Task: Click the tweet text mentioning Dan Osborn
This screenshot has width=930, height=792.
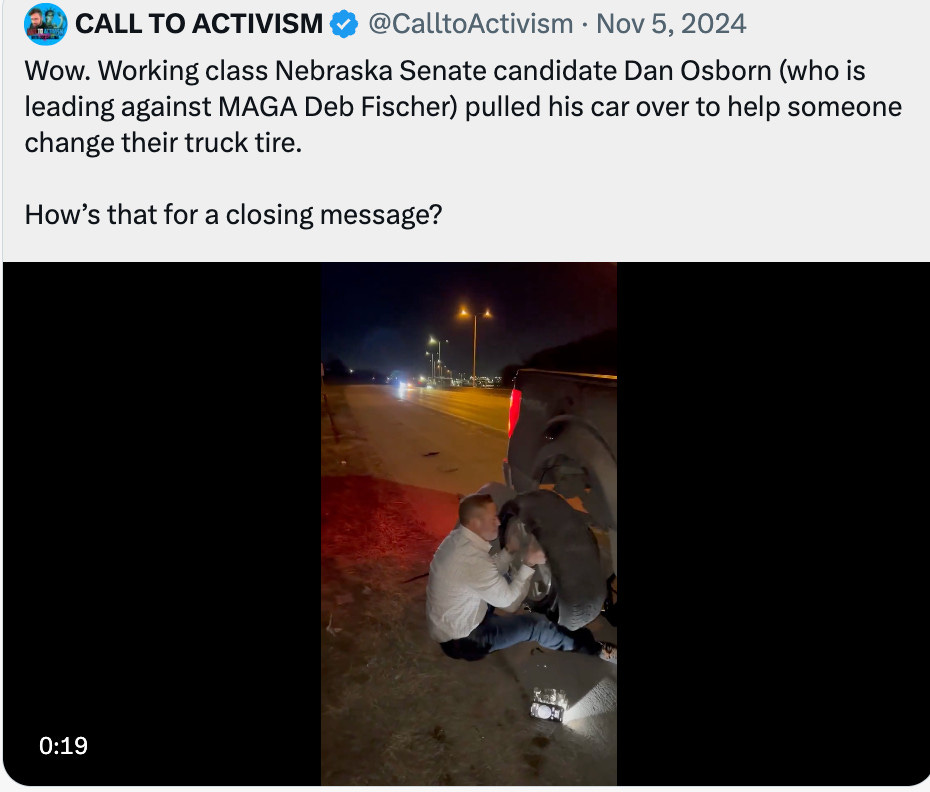Action: (x=463, y=107)
